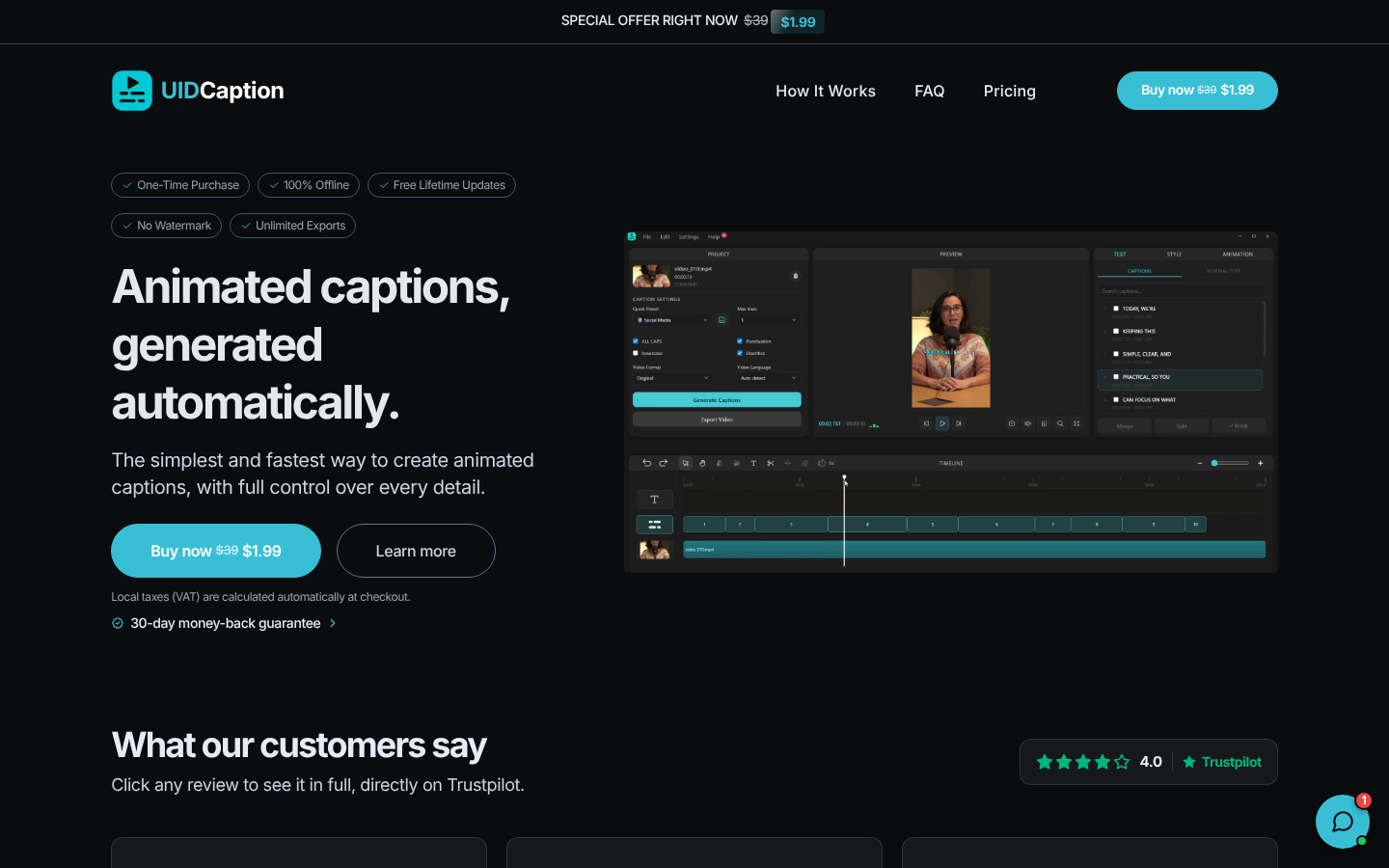Click the fullscreen icon in preview
Screen dimensions: 1389x868
point(1076,423)
